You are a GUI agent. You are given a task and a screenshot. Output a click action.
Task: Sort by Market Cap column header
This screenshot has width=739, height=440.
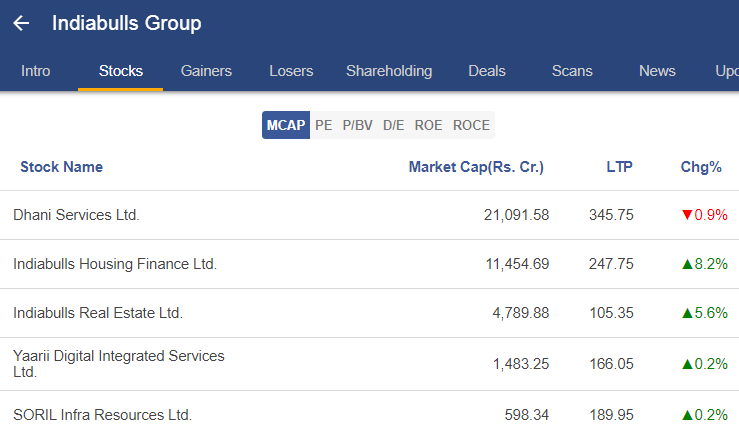tap(476, 167)
